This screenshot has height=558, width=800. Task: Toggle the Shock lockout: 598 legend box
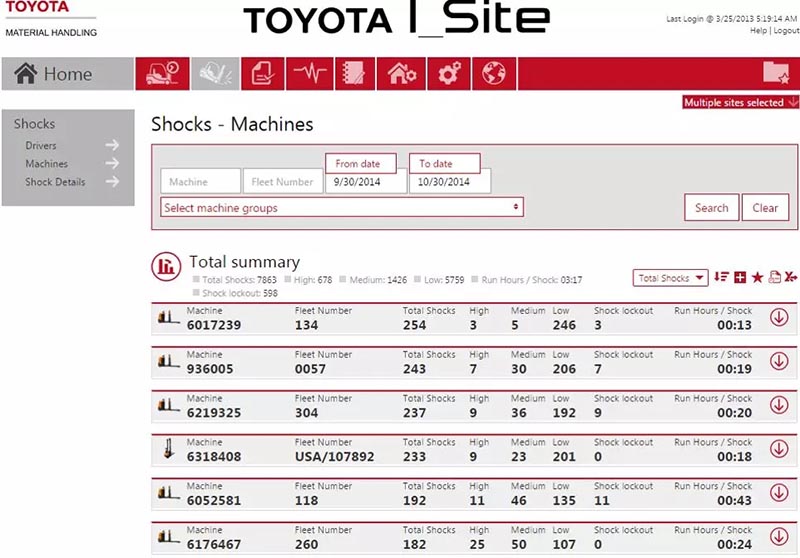click(x=196, y=292)
